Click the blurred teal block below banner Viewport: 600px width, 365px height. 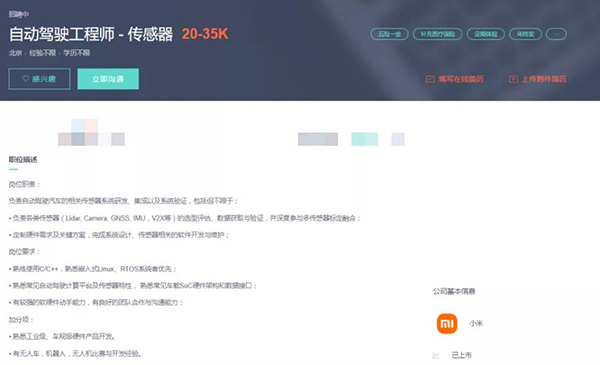point(364,139)
